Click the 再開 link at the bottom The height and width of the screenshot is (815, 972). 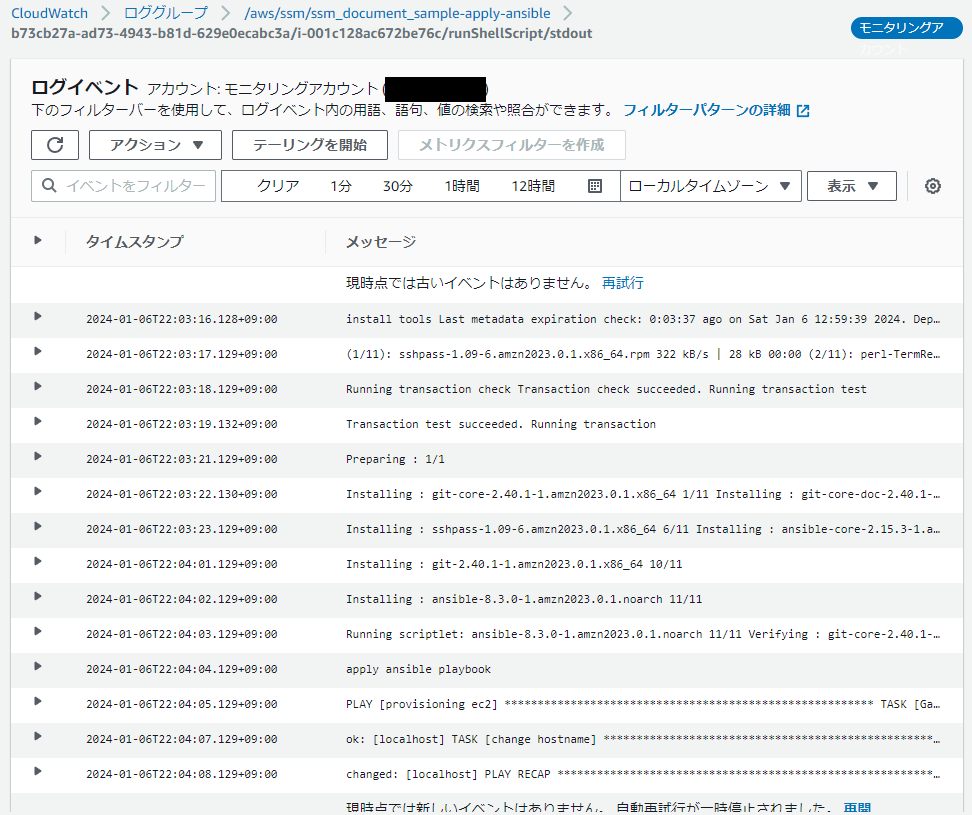click(857, 808)
